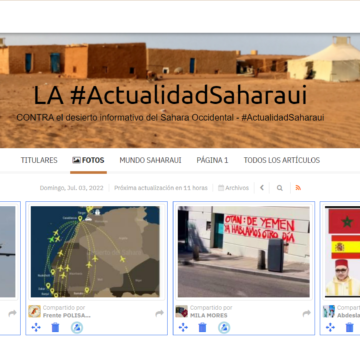Move the Frente POLISA... photo card
Image resolution: width=360 pixels, height=360 pixels.
(36, 328)
